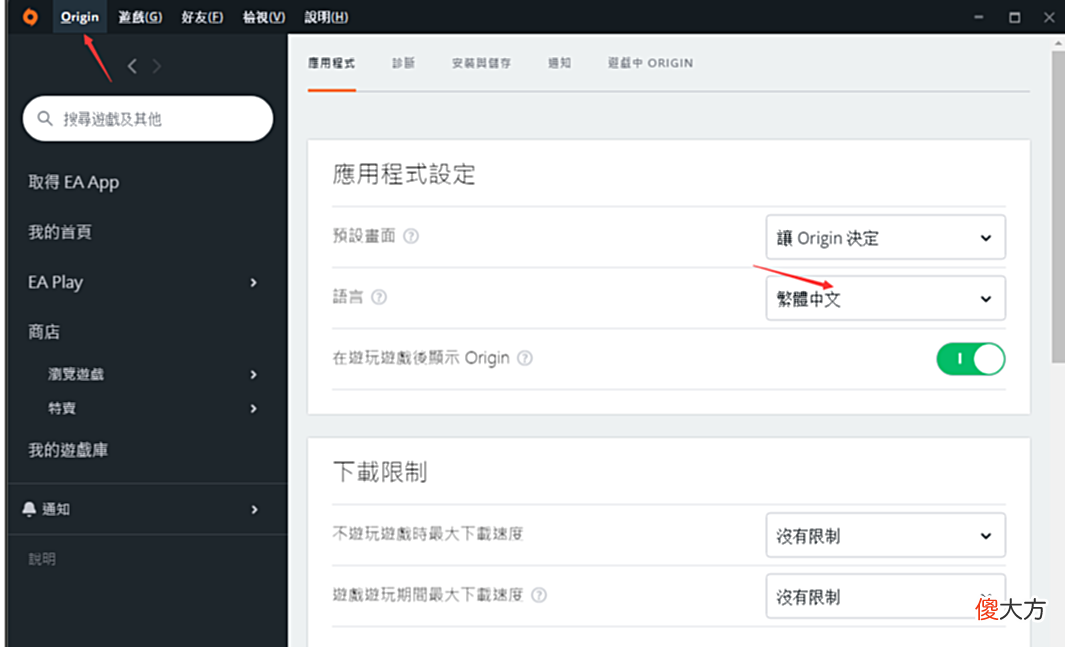
Task: Open 遊戲遊玩期間最大下載速度 dropdown
Action: coord(885,596)
